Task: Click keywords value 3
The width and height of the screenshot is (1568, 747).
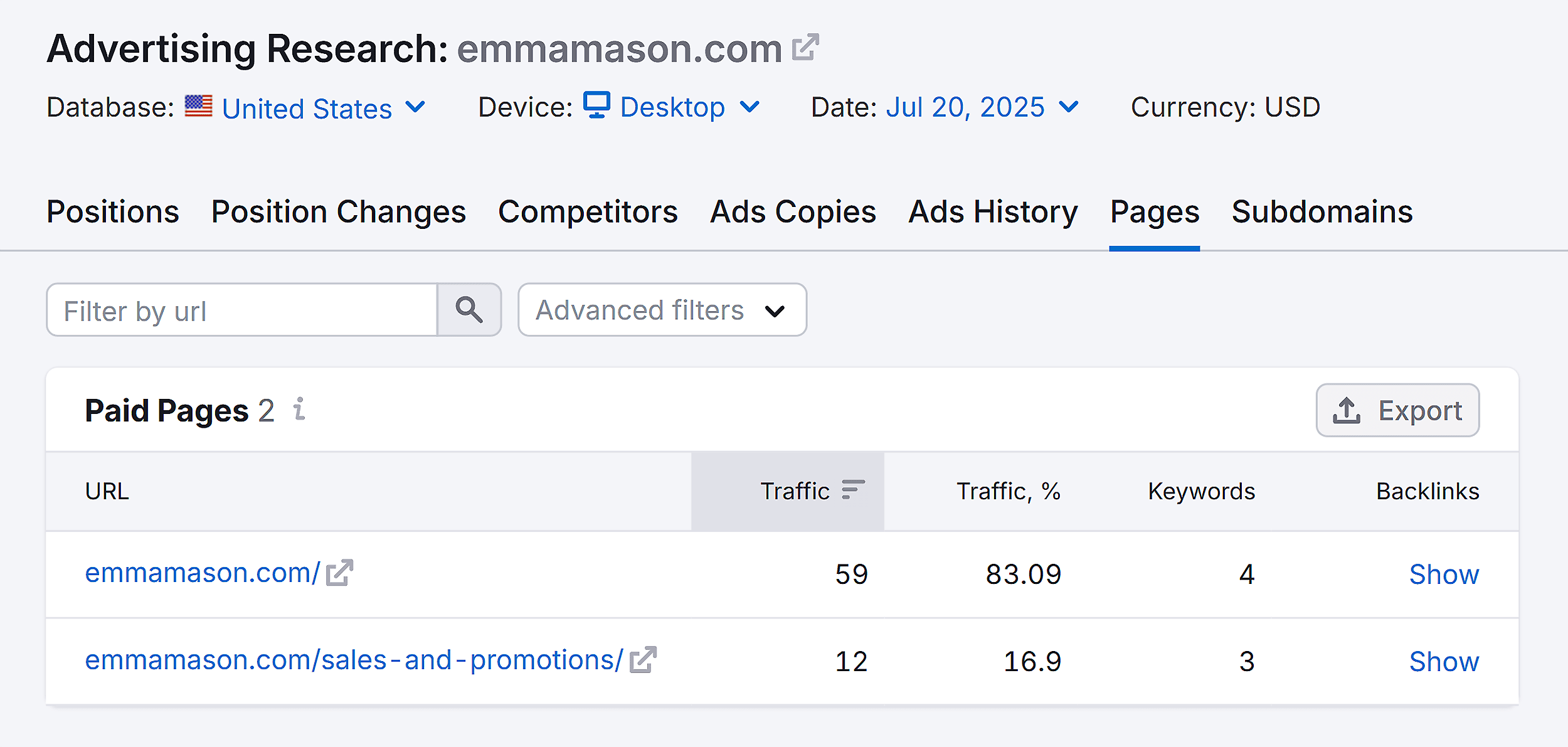Action: click(1247, 661)
